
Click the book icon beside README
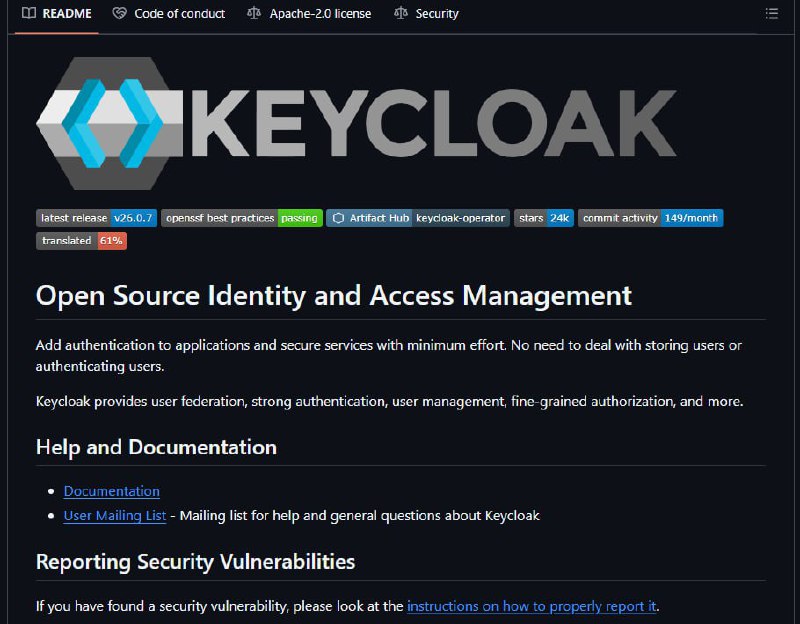coord(29,14)
